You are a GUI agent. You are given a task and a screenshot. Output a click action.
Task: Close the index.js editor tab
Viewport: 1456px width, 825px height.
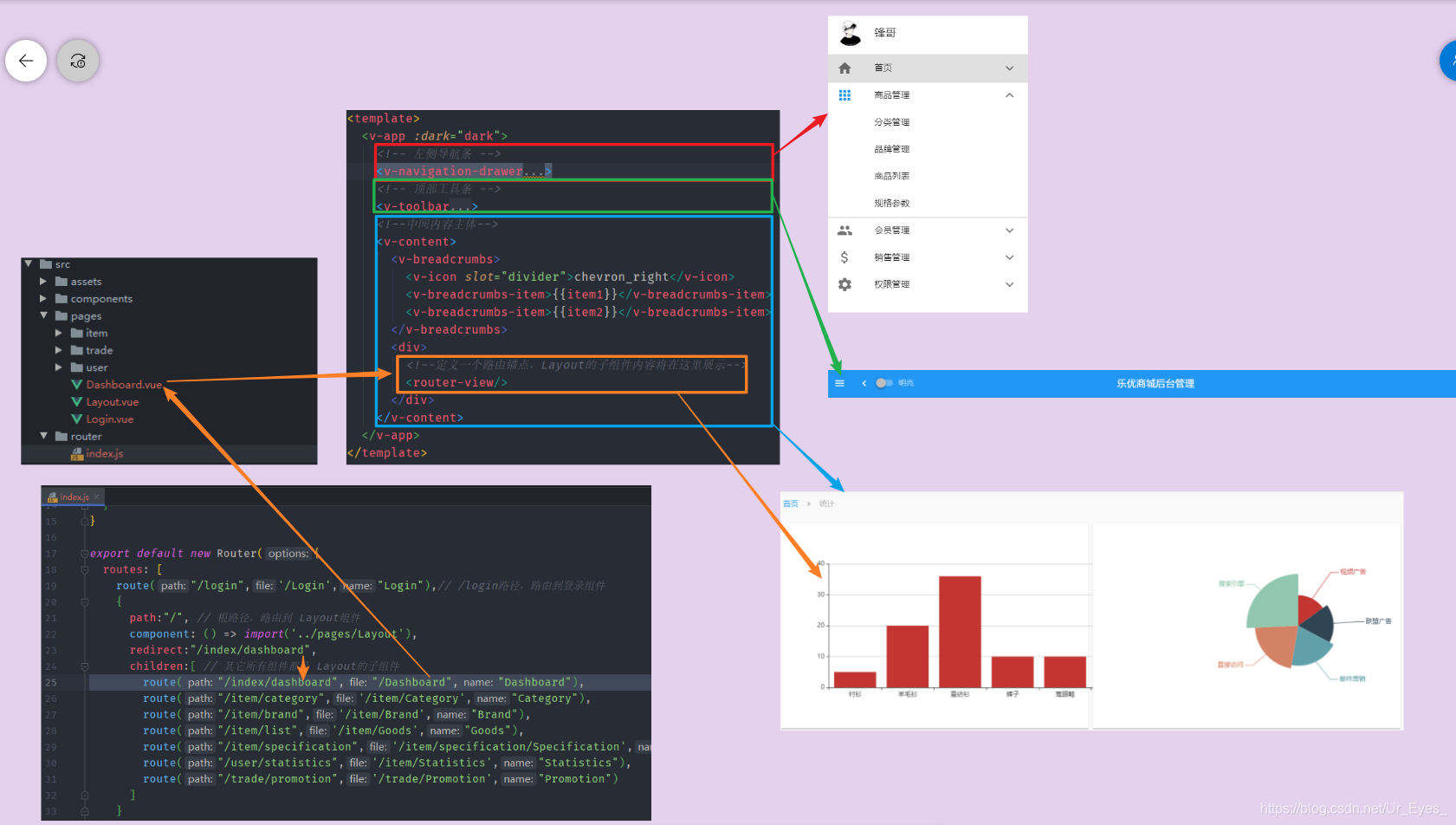click(97, 497)
